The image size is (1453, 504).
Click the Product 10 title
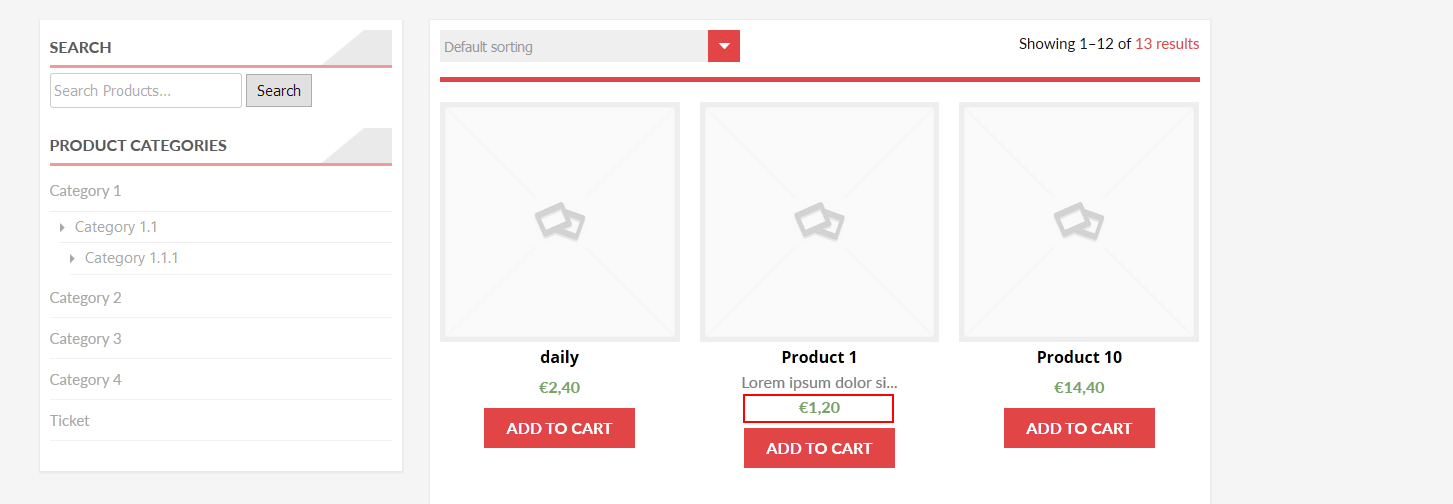1079,357
